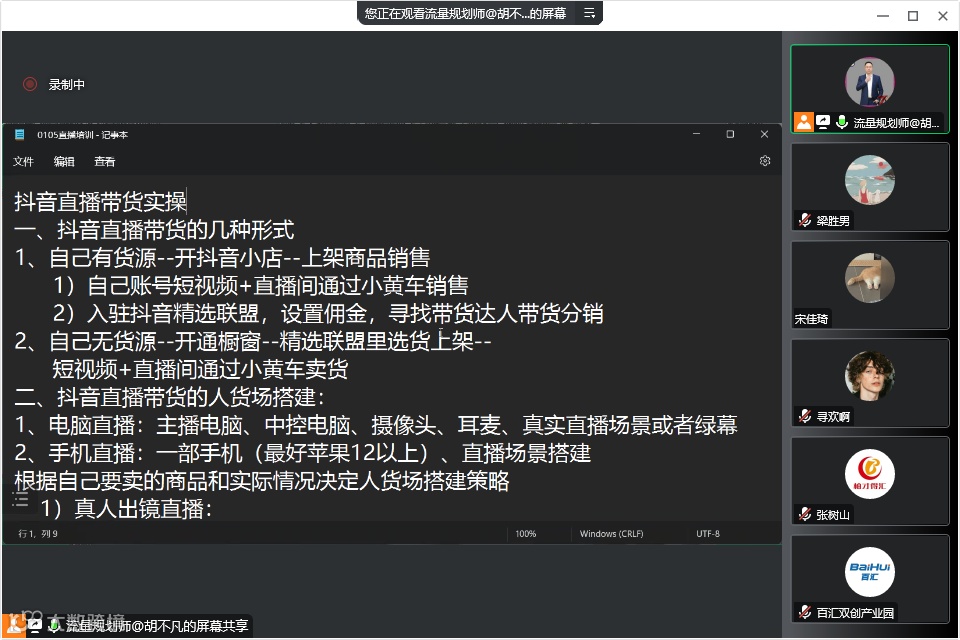960x640 pixels.
Task: Click the 您正在观看流量规划师 screen banner text
Action: click(x=465, y=13)
